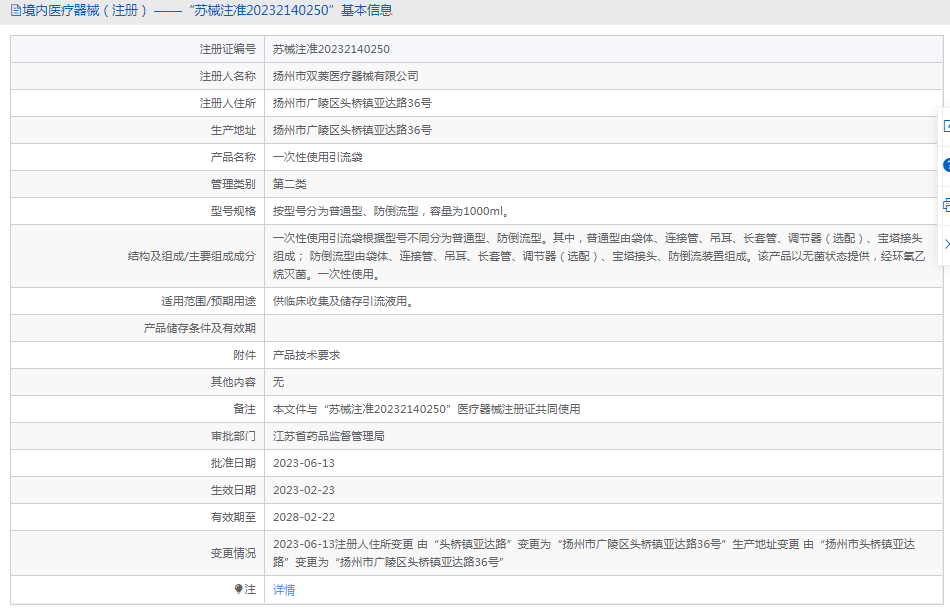The height and width of the screenshot is (613, 950).
Task: Select registration number value 苏械注准20232140250
Action: (331, 49)
